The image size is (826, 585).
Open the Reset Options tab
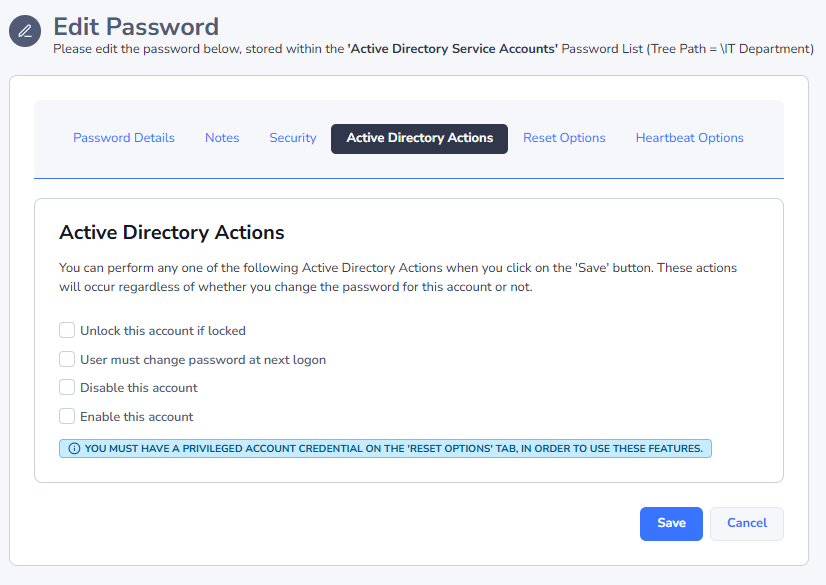564,138
